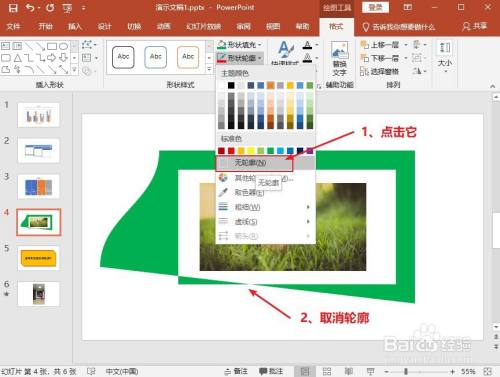Expand the shape styles gallery
Screen dimensions: 500x377
click(x=209, y=69)
